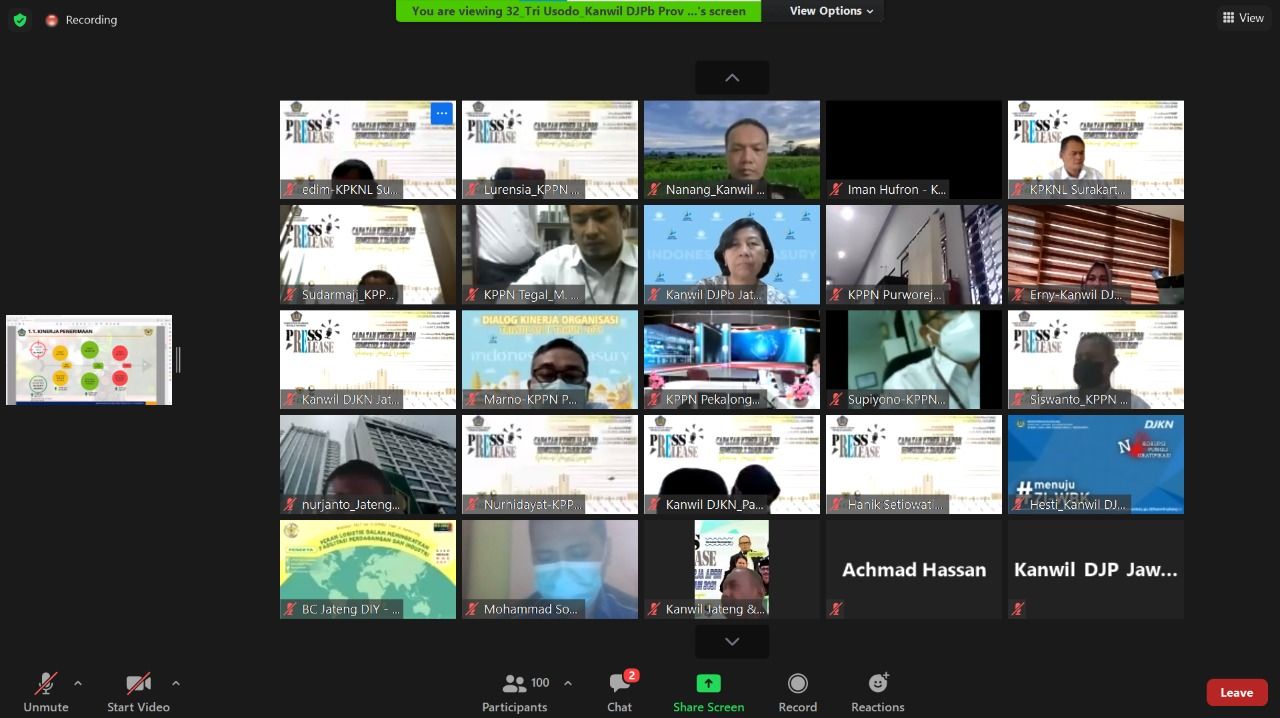This screenshot has width=1280, height=718.
Task: Expand video options arrow beside Start Video
Action: [176, 684]
